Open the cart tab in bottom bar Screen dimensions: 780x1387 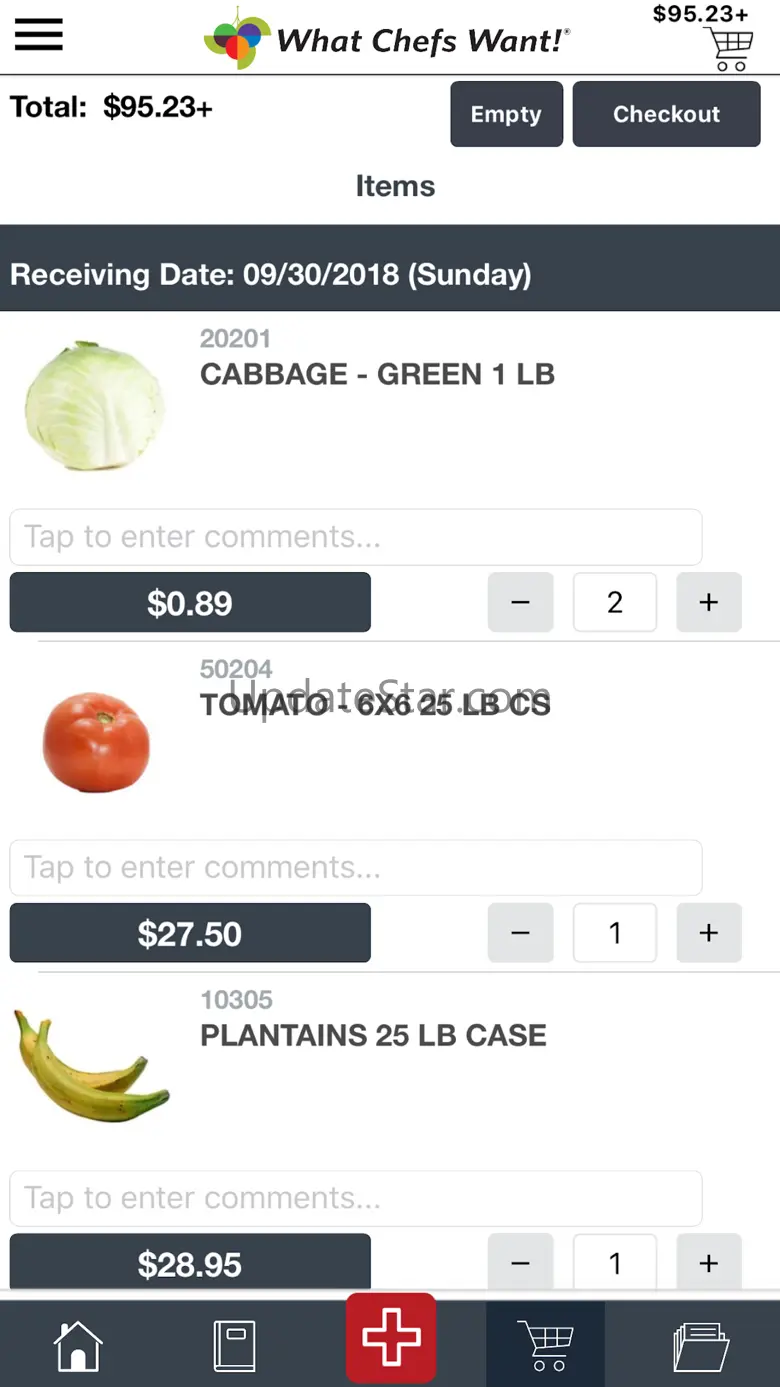pyautogui.click(x=545, y=1345)
